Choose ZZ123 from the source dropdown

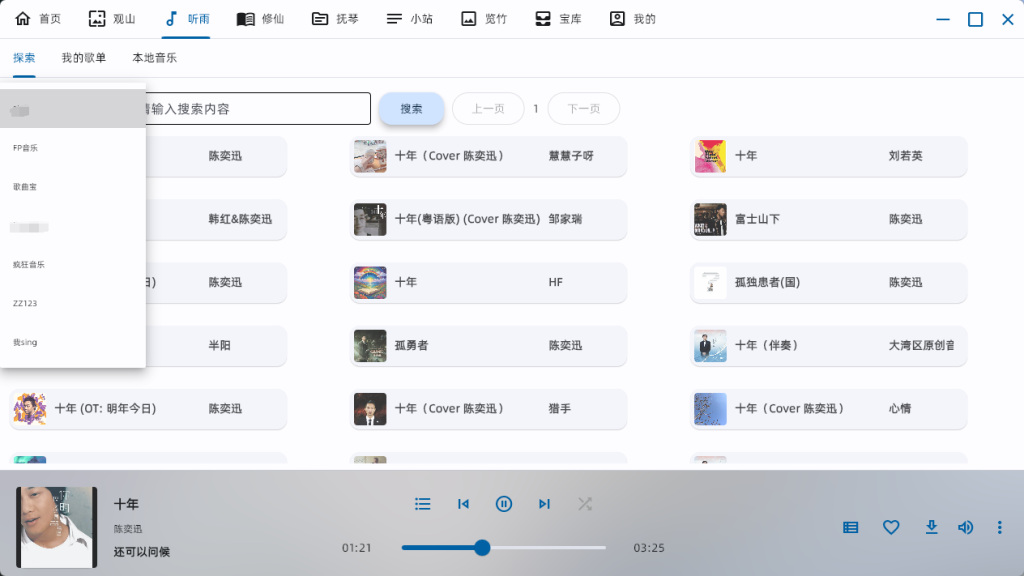pyautogui.click(x=72, y=303)
